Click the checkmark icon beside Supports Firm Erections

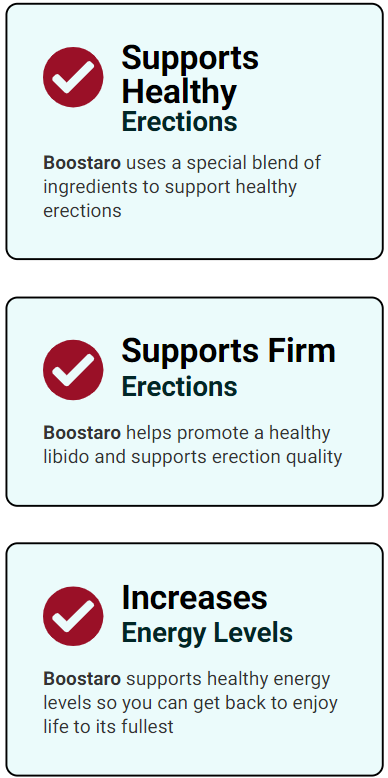(73, 370)
